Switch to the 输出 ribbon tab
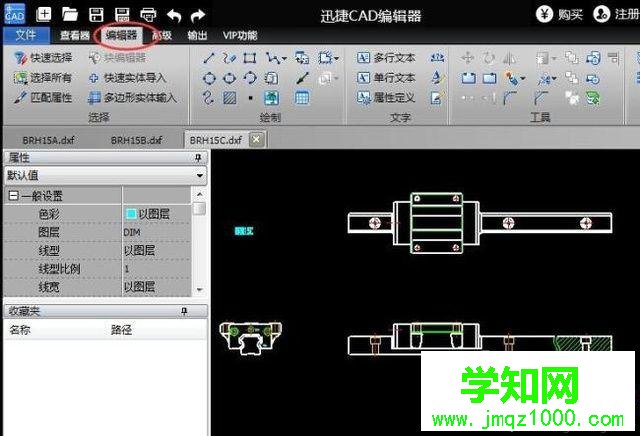Screen dimensions: 640x436 197,36
